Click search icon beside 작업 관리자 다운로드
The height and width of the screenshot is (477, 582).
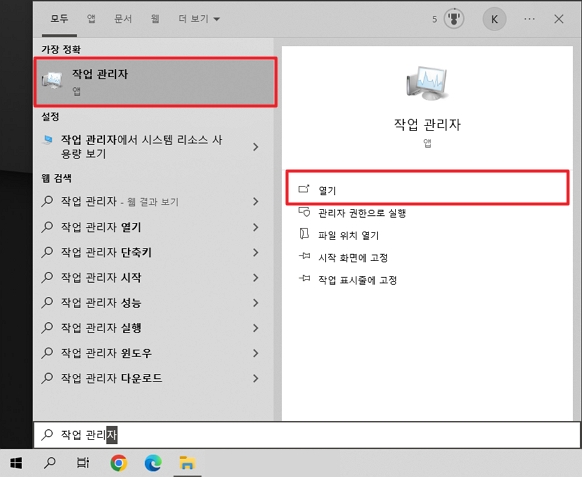47,378
